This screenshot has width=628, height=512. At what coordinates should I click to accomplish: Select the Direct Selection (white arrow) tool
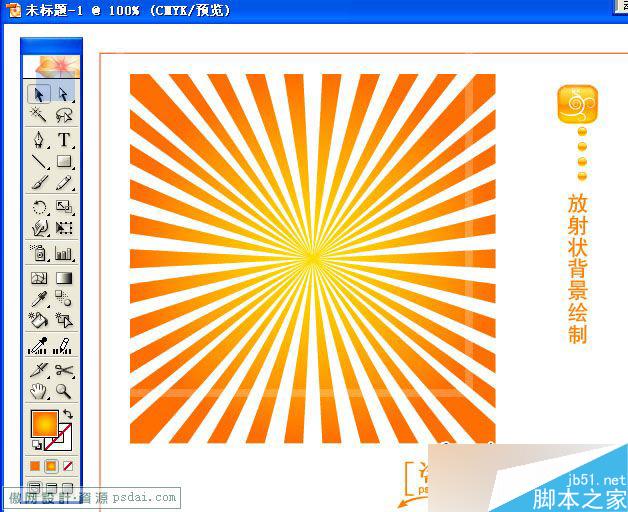(x=64, y=95)
